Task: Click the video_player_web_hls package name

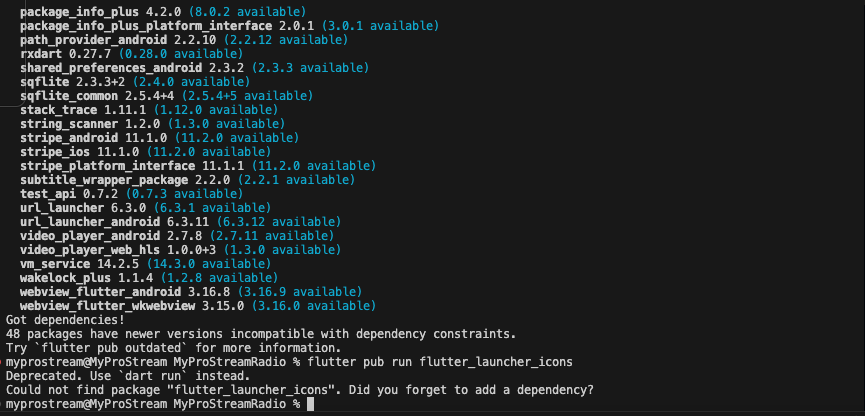Action: [90, 250]
